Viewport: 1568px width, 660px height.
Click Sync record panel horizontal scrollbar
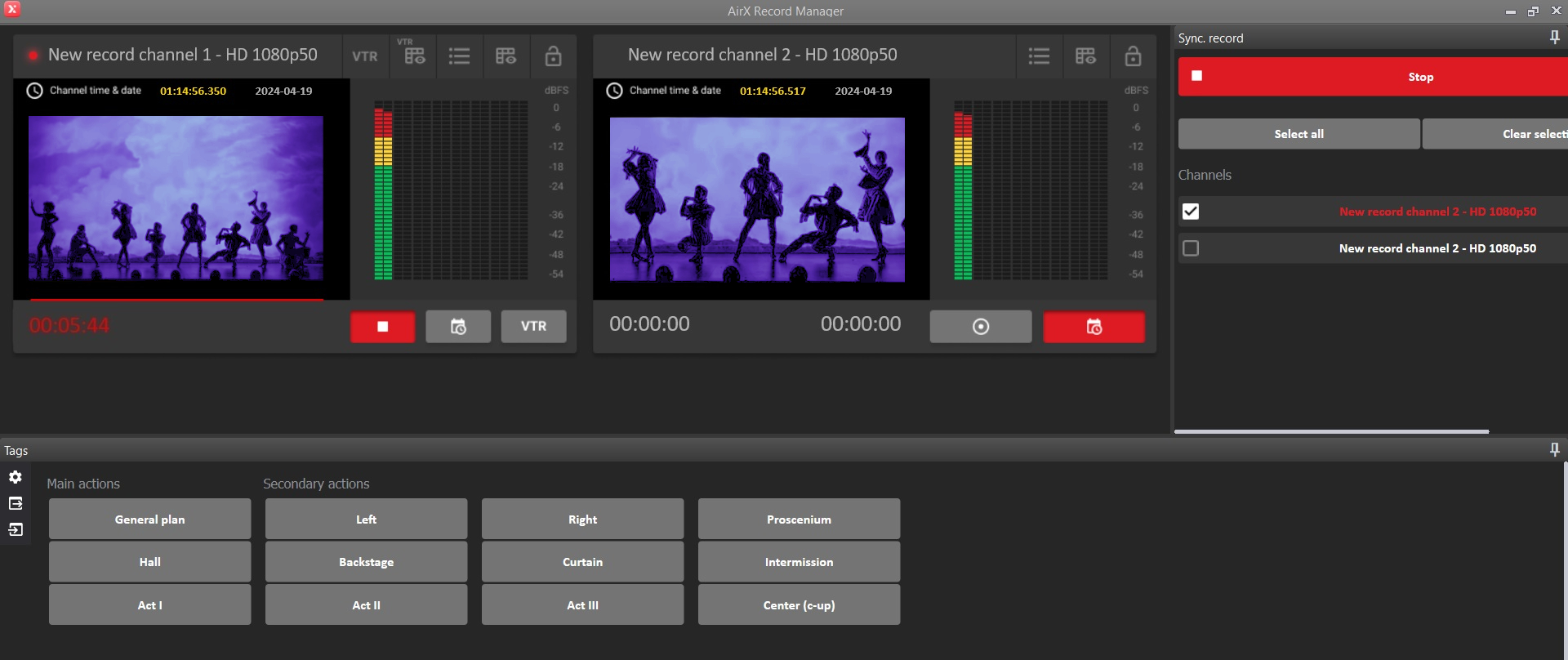(1331, 431)
